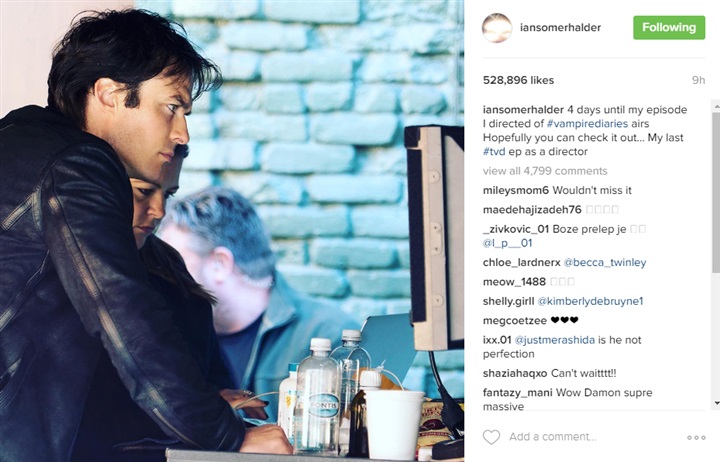Click scrollbar up arrow in comments
Viewport: 720px width, 462px height.
tap(716, 106)
